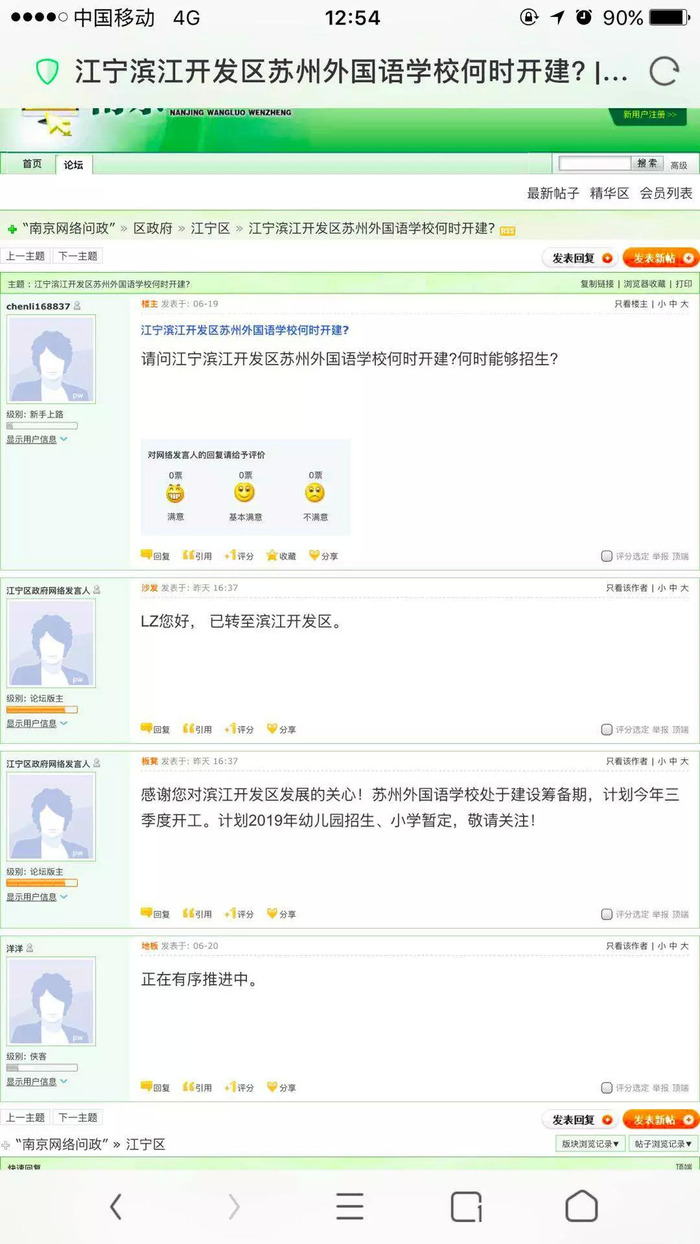Tick 评分选定 checkbox in first post
The width and height of the screenshot is (700, 1244).
point(607,556)
